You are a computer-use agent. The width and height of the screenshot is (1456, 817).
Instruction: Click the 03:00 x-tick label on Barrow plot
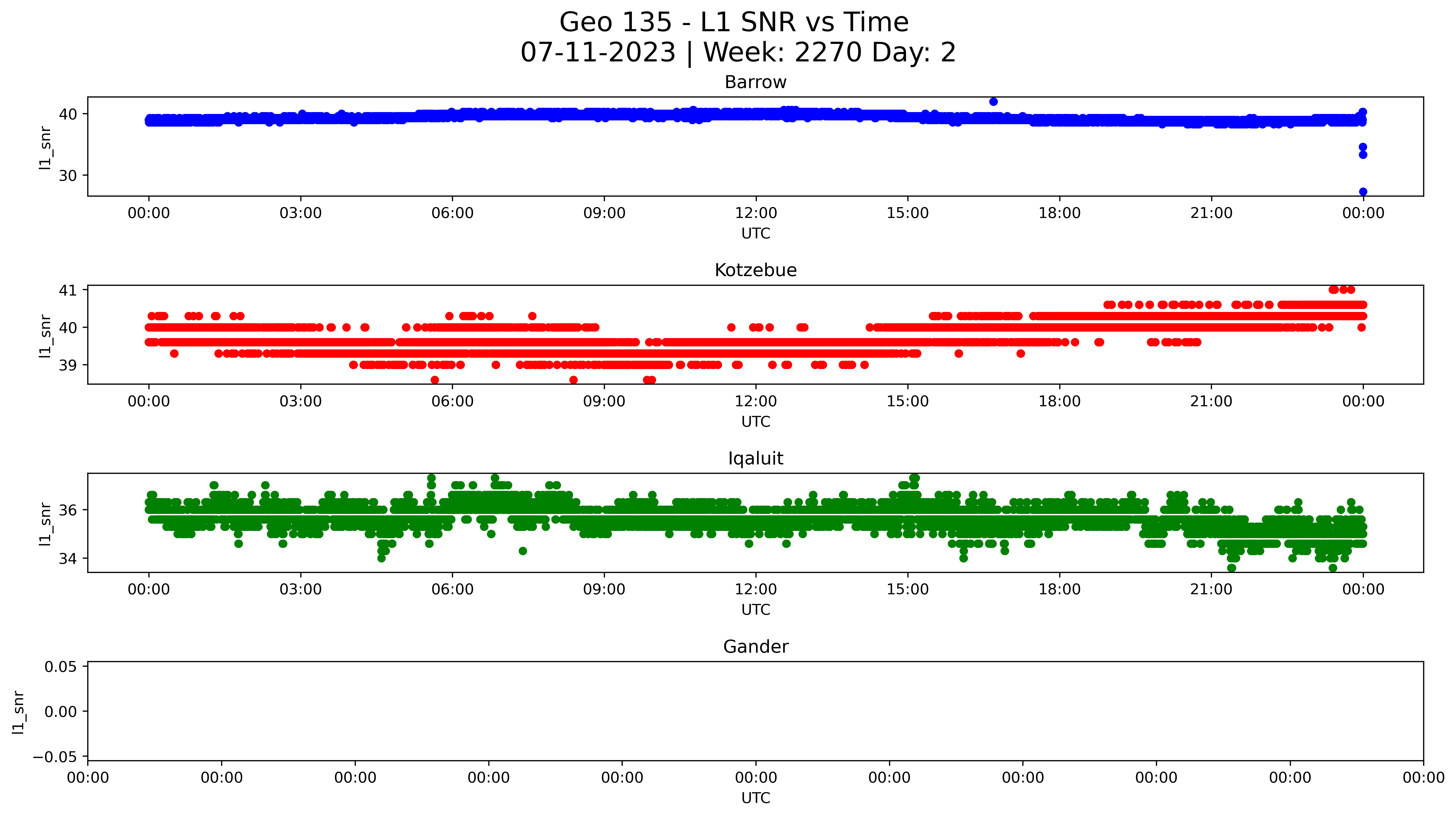(301, 214)
